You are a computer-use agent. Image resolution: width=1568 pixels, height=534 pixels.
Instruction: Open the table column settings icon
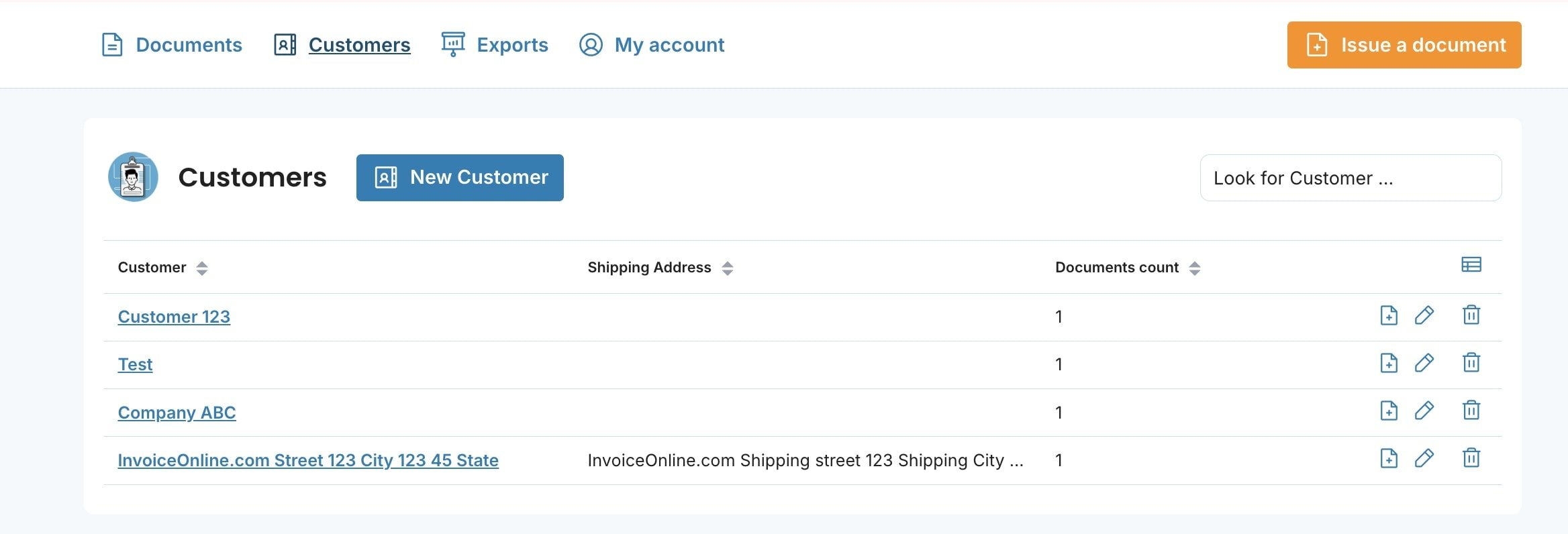point(1471,265)
